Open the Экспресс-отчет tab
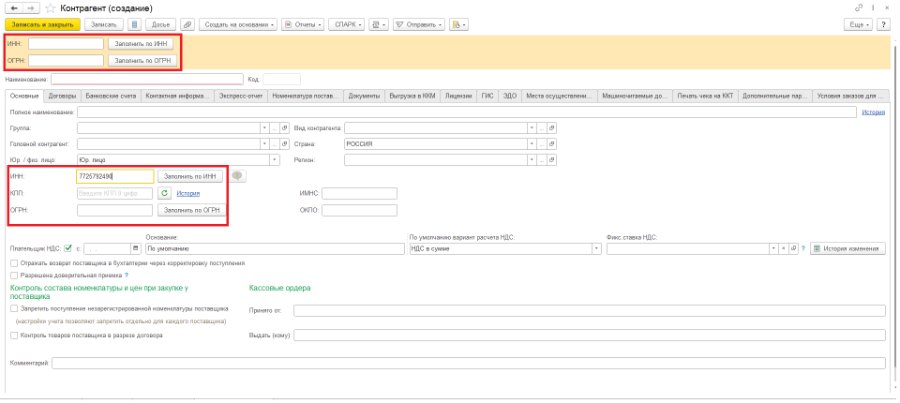900x403 pixels. (x=241, y=96)
